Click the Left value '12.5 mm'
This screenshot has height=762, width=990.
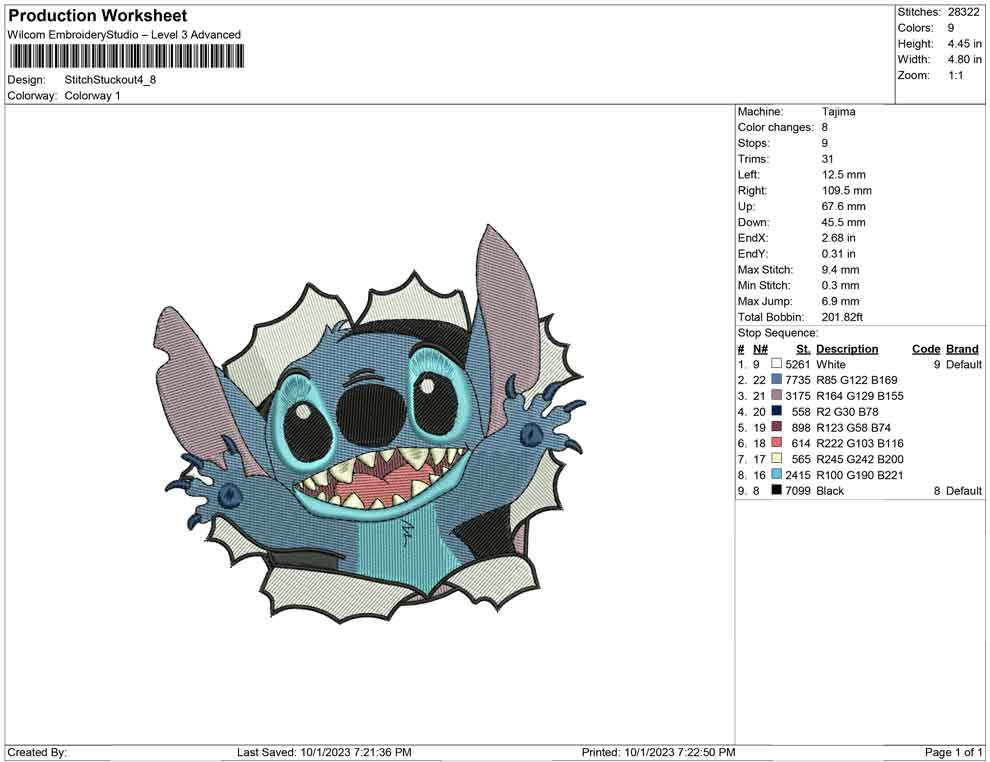[844, 175]
